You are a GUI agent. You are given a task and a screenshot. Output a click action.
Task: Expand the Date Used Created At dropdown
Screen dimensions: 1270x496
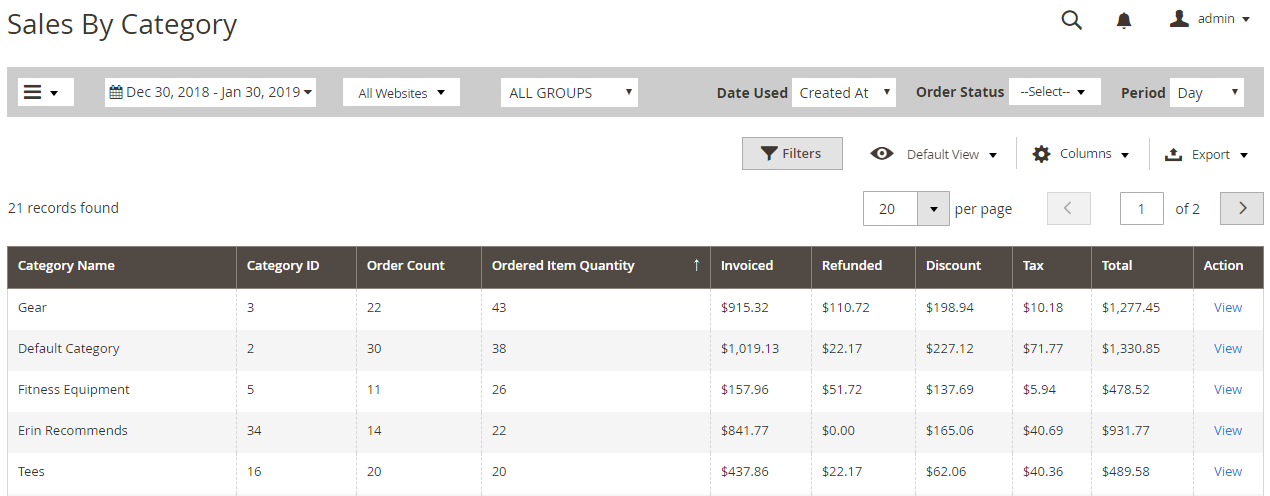[x=843, y=93]
